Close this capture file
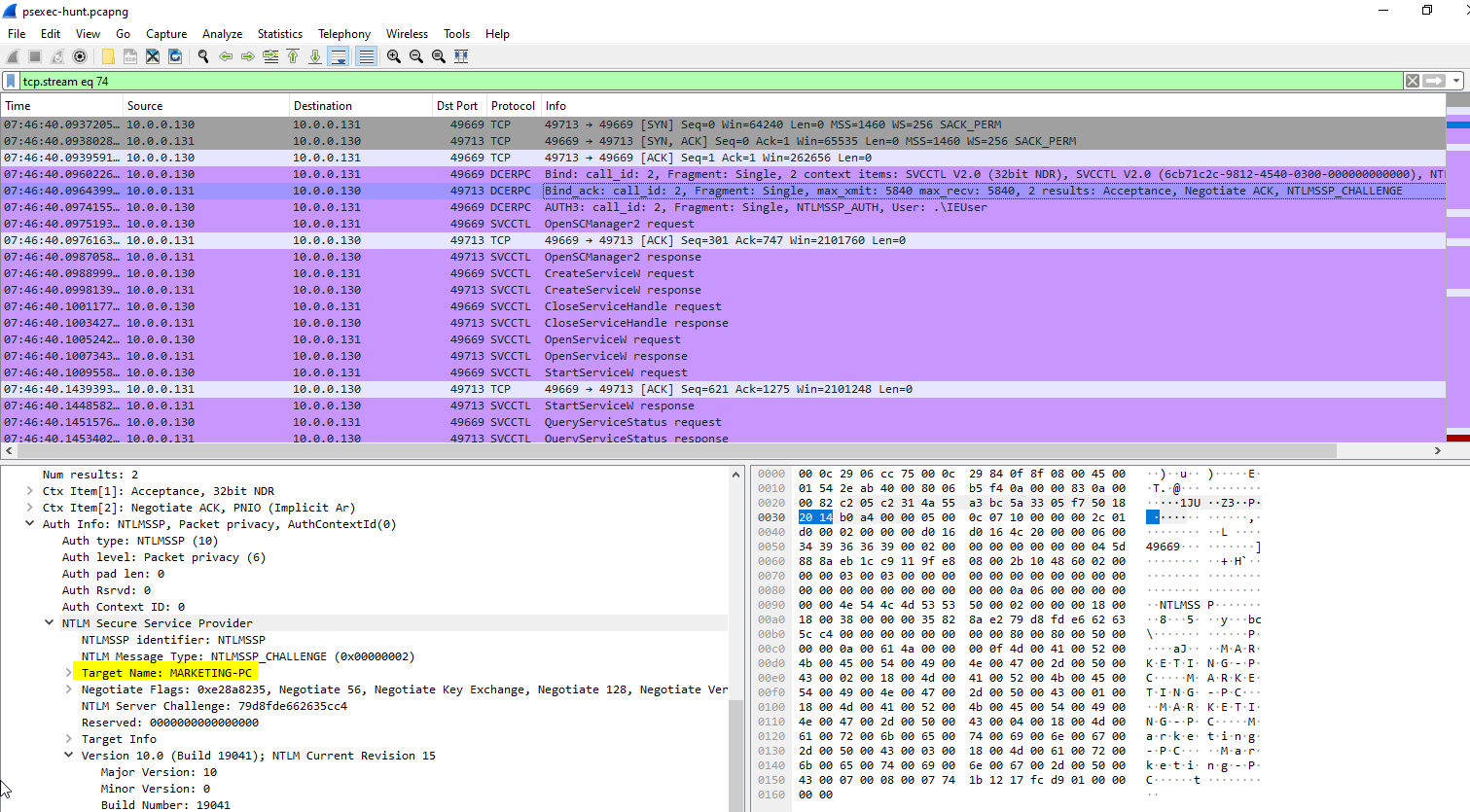Image resolution: width=1470 pixels, height=812 pixels. pyautogui.click(x=153, y=56)
